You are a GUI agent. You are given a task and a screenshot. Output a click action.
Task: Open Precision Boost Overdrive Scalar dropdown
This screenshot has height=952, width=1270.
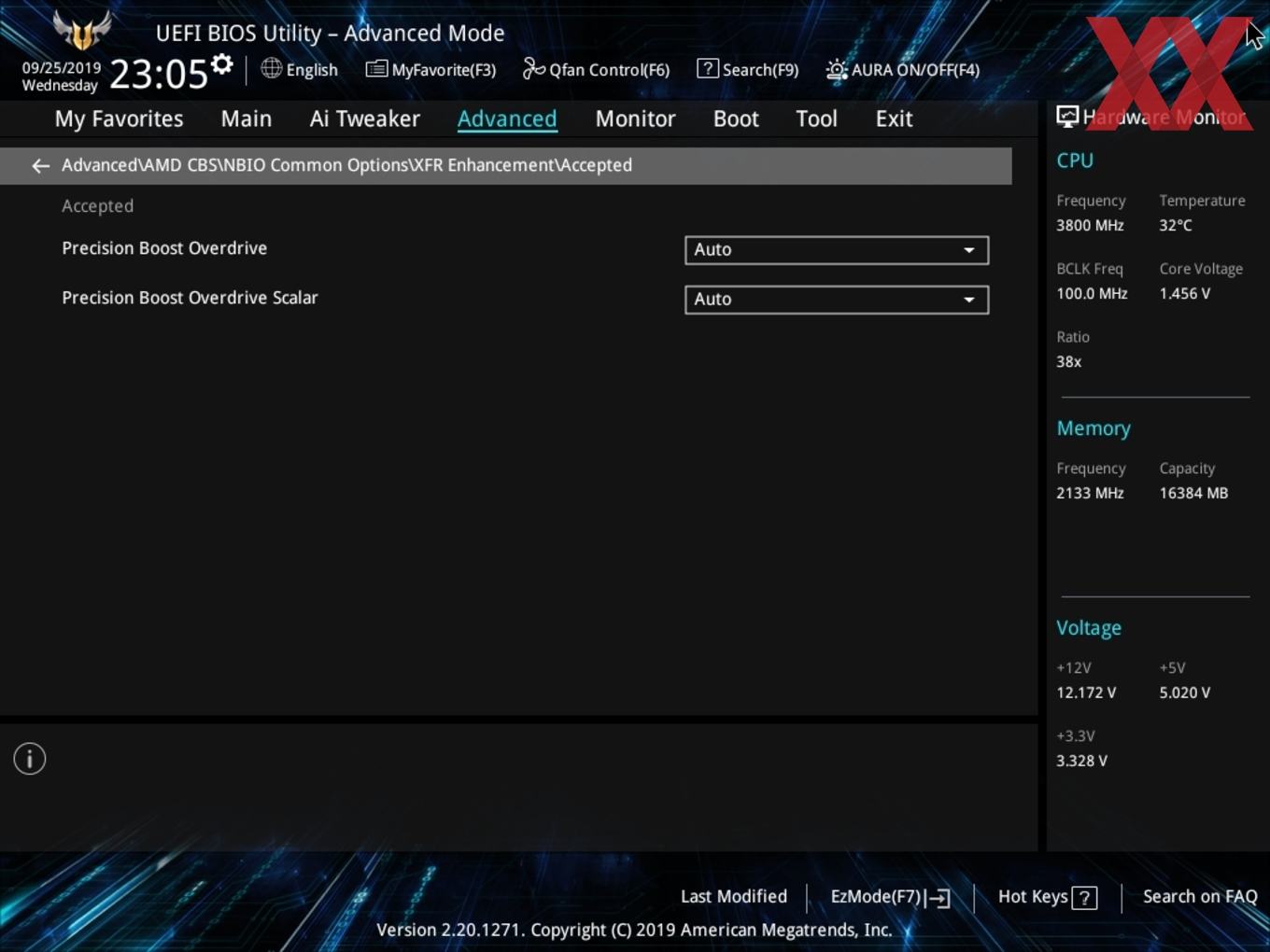837,300
